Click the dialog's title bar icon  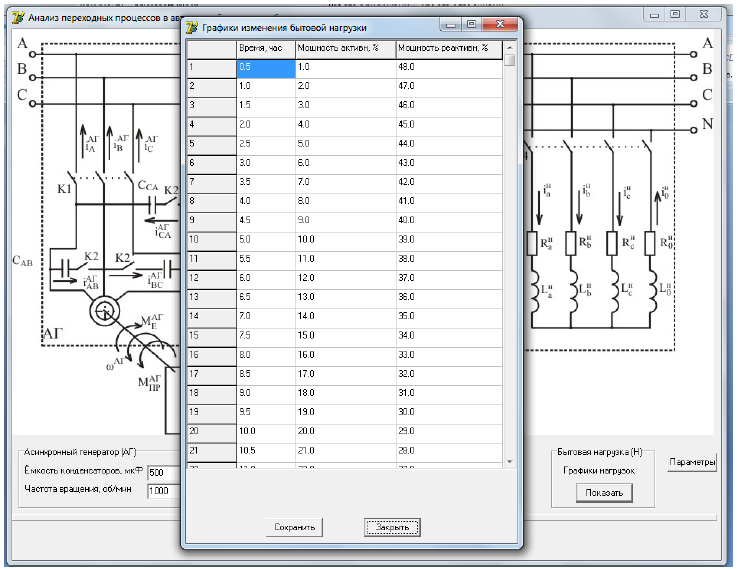(x=193, y=28)
